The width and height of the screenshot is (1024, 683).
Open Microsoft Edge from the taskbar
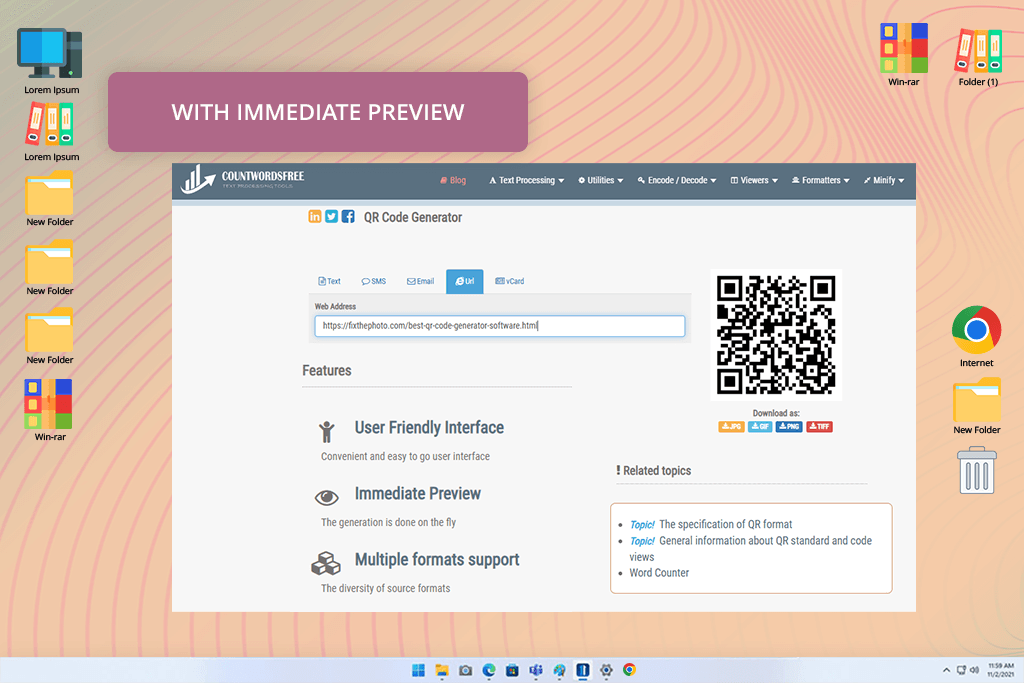coord(488,670)
